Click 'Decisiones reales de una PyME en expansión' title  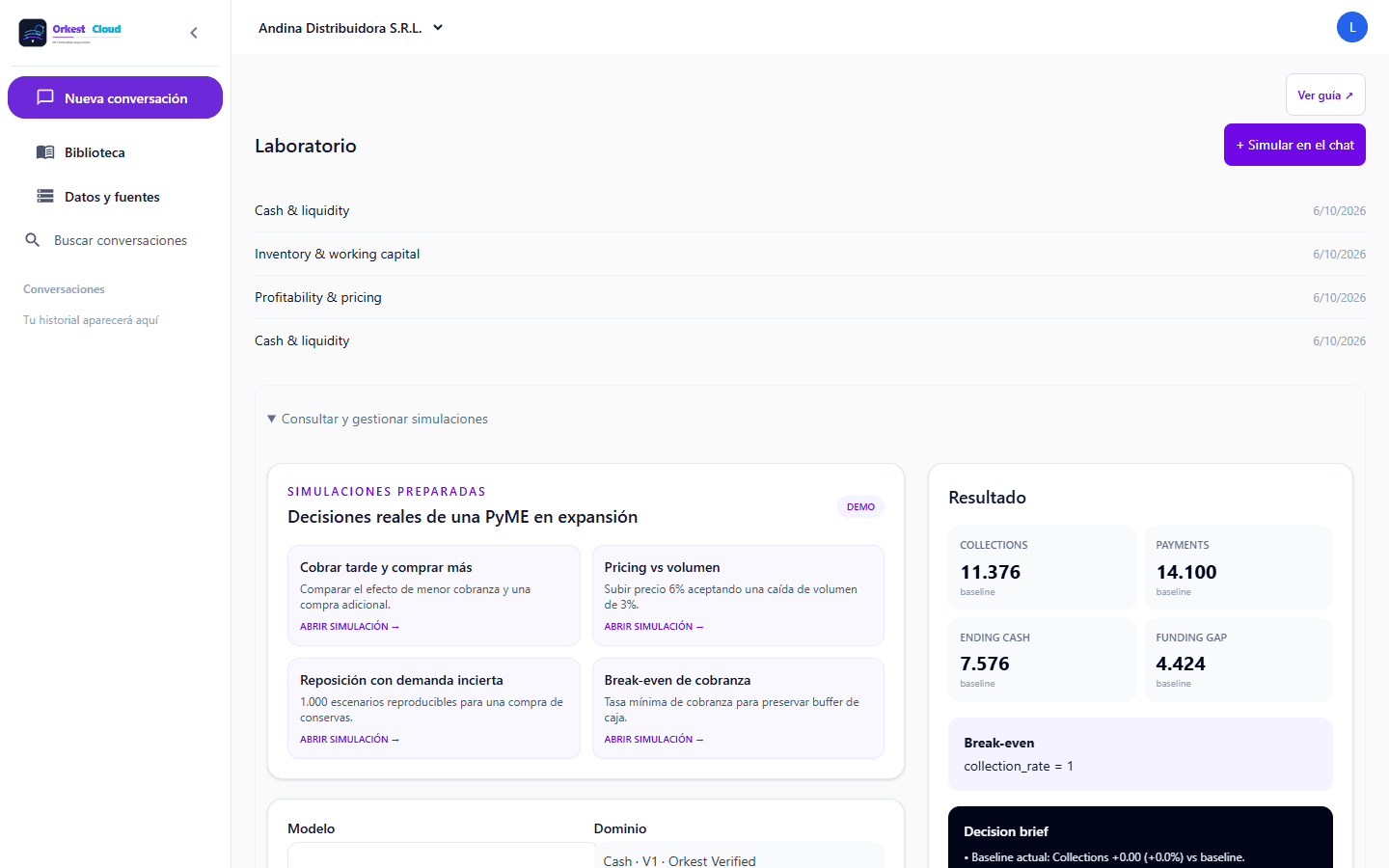[x=463, y=517]
